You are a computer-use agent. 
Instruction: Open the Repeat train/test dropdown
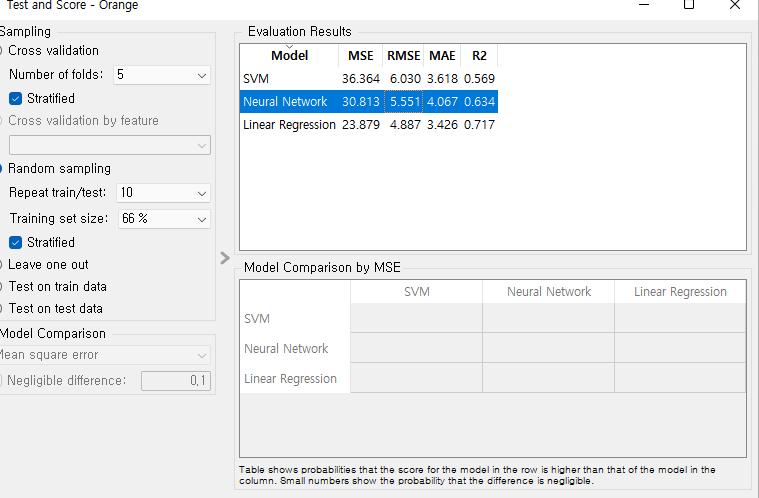point(163,193)
